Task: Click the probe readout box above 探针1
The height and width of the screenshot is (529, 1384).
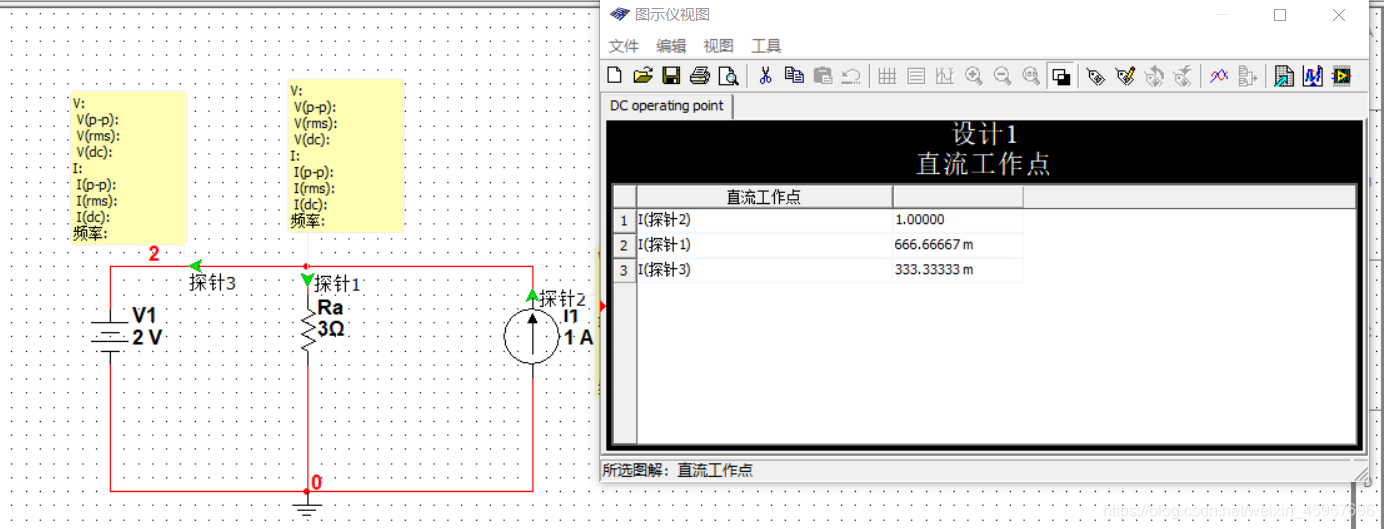Action: point(346,156)
